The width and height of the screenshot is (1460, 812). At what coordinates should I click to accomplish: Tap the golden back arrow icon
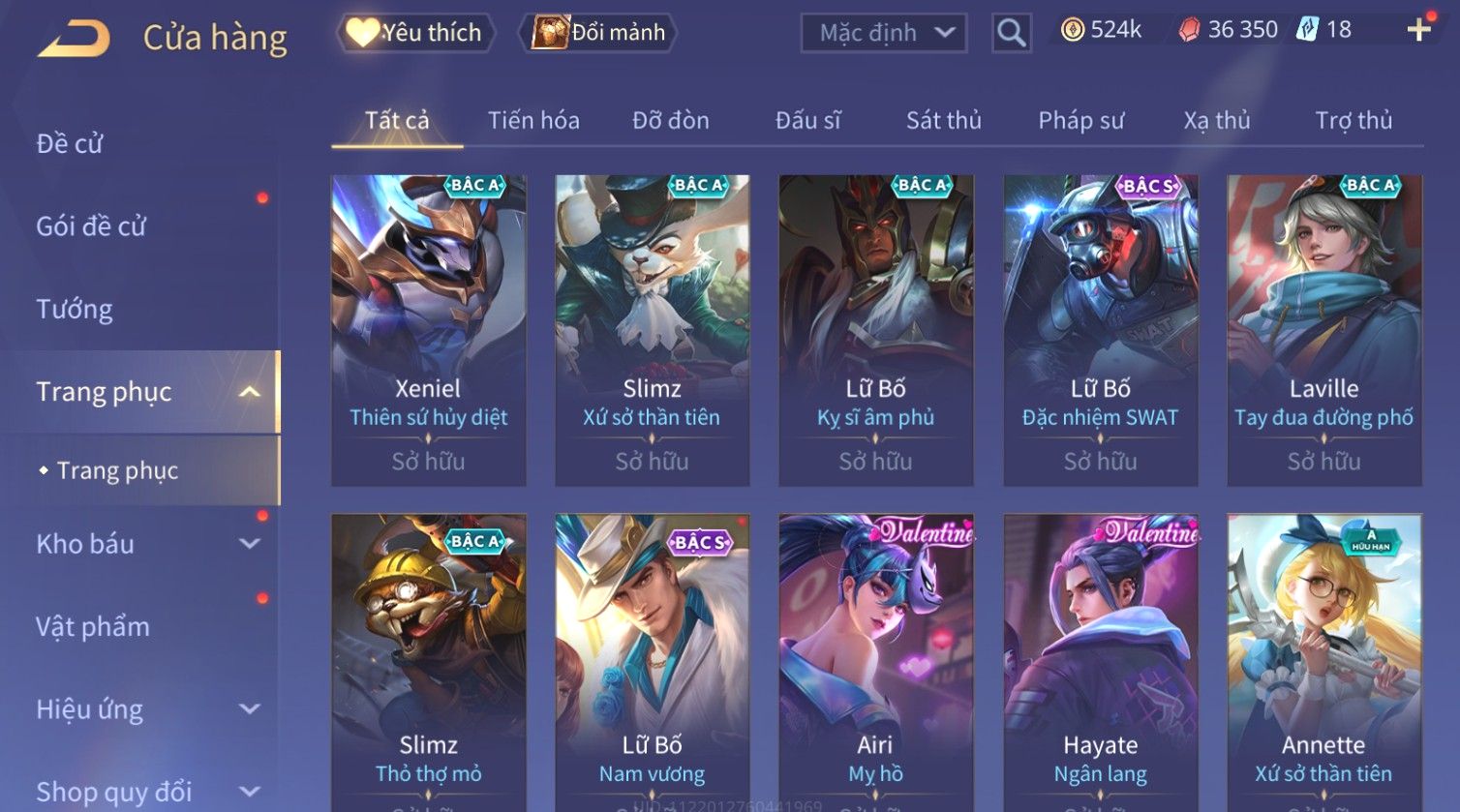74,39
